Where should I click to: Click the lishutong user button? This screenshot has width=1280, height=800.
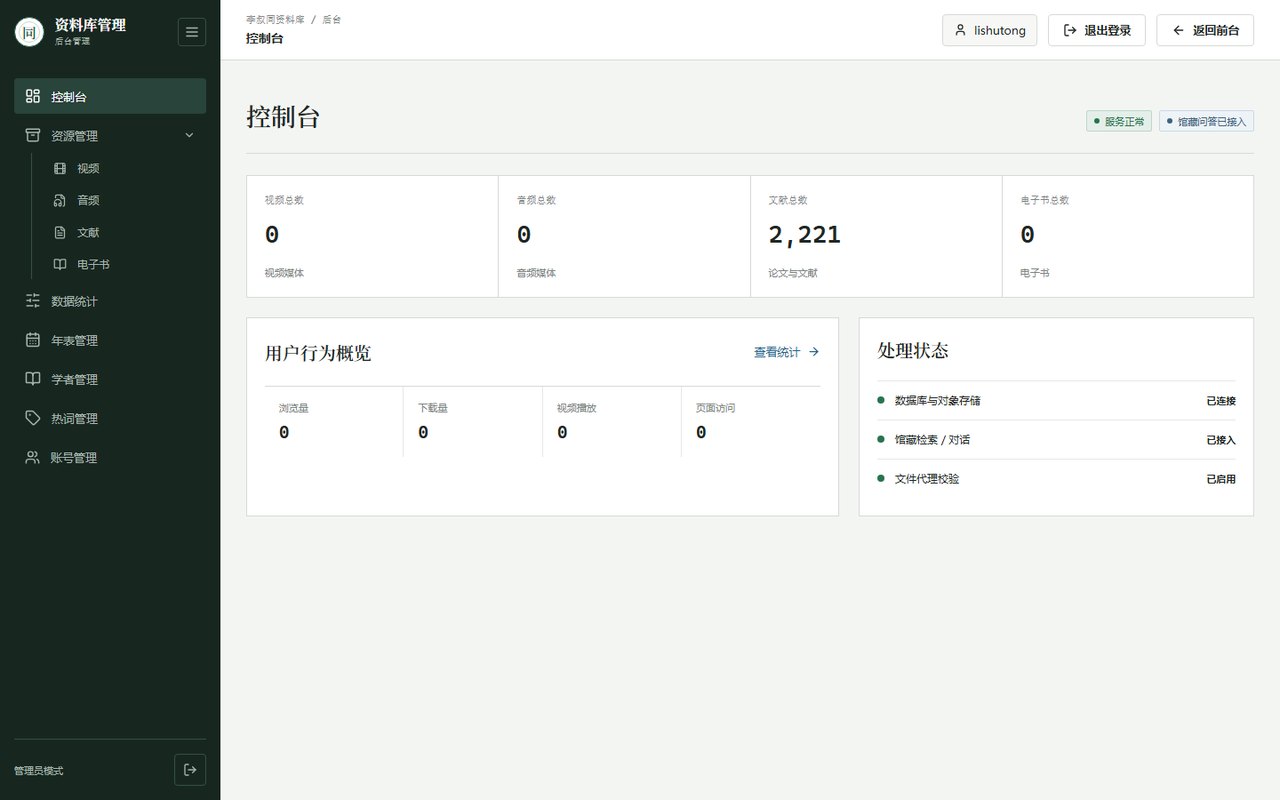tap(990, 30)
